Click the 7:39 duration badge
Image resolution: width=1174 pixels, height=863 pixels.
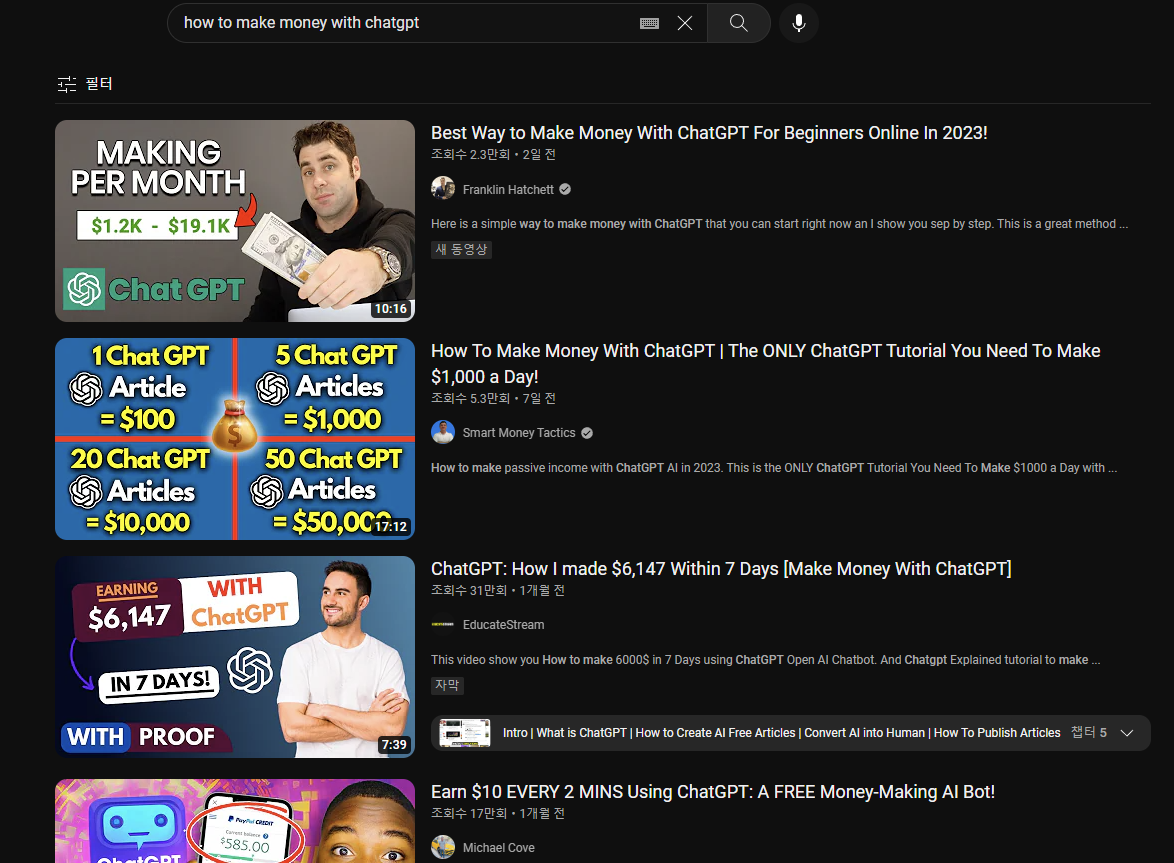(x=394, y=744)
